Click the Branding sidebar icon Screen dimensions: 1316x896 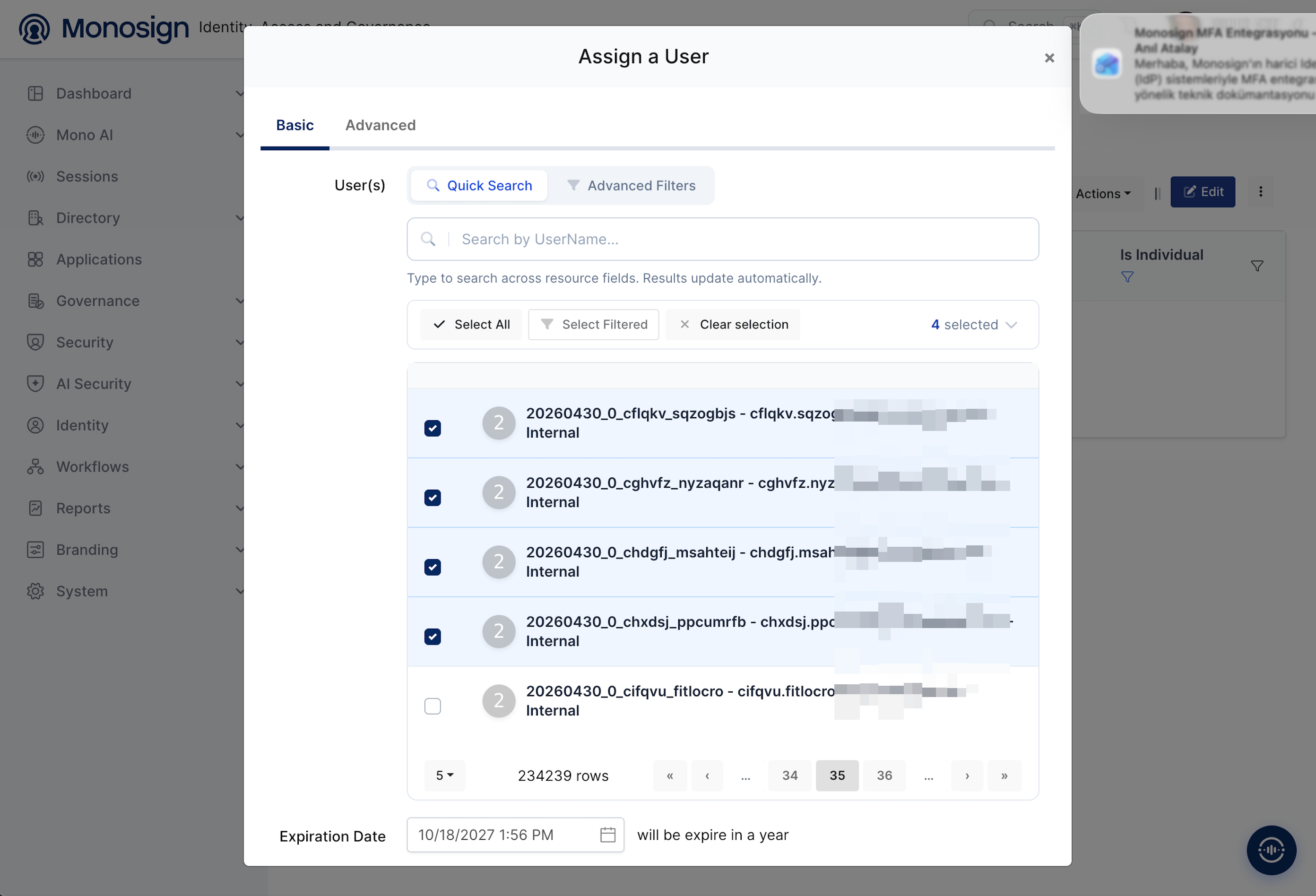pos(35,549)
